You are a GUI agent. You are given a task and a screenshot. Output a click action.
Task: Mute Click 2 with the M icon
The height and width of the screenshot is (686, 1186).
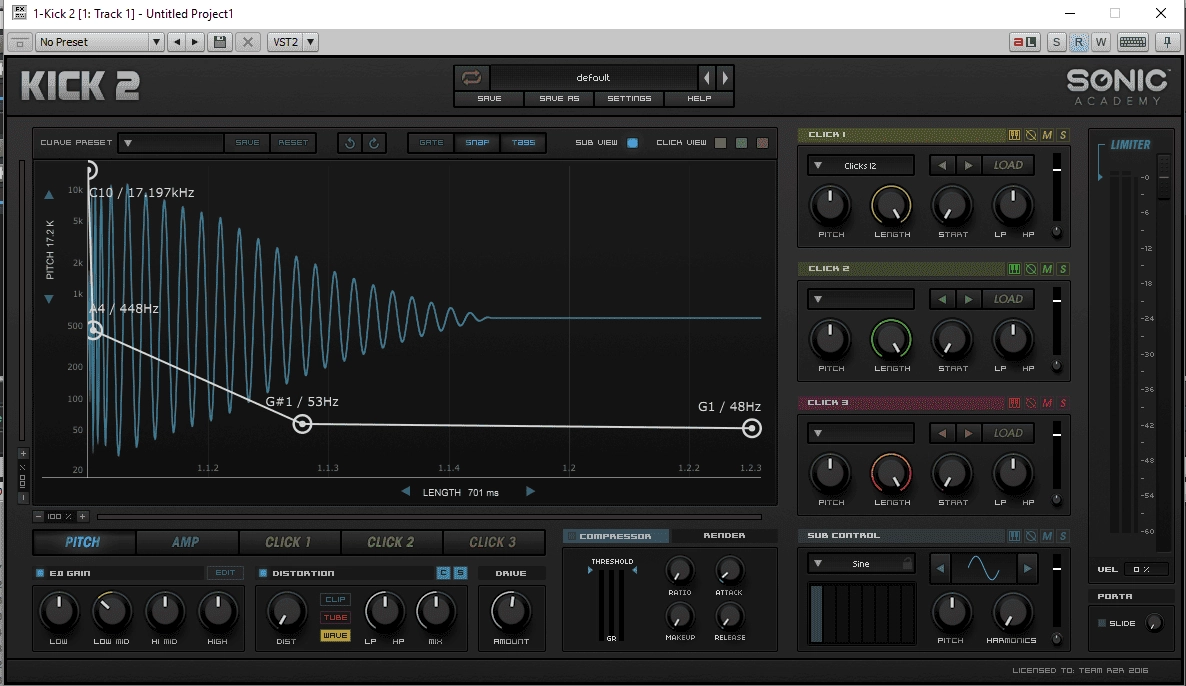(1047, 269)
